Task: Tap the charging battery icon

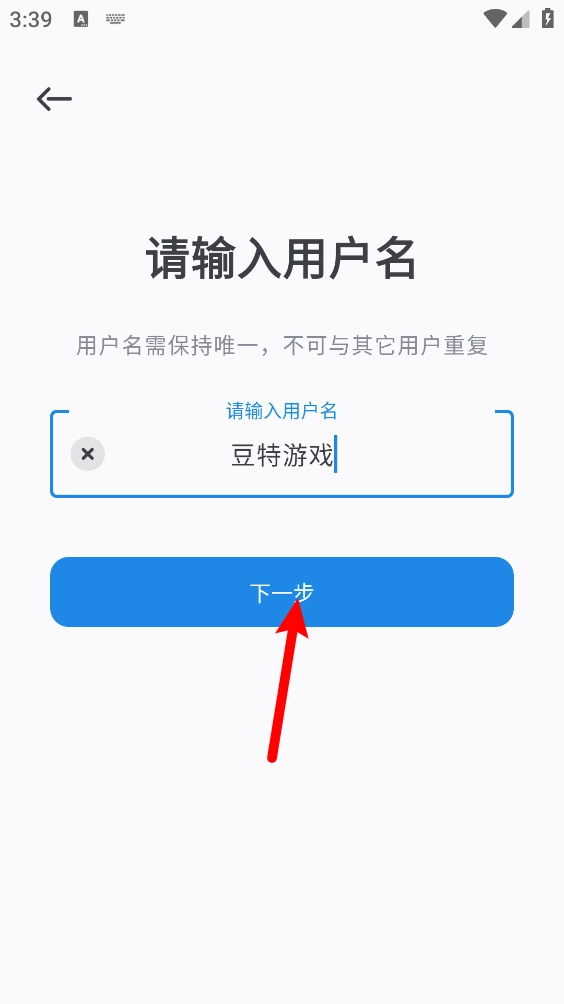Action: tap(547, 18)
